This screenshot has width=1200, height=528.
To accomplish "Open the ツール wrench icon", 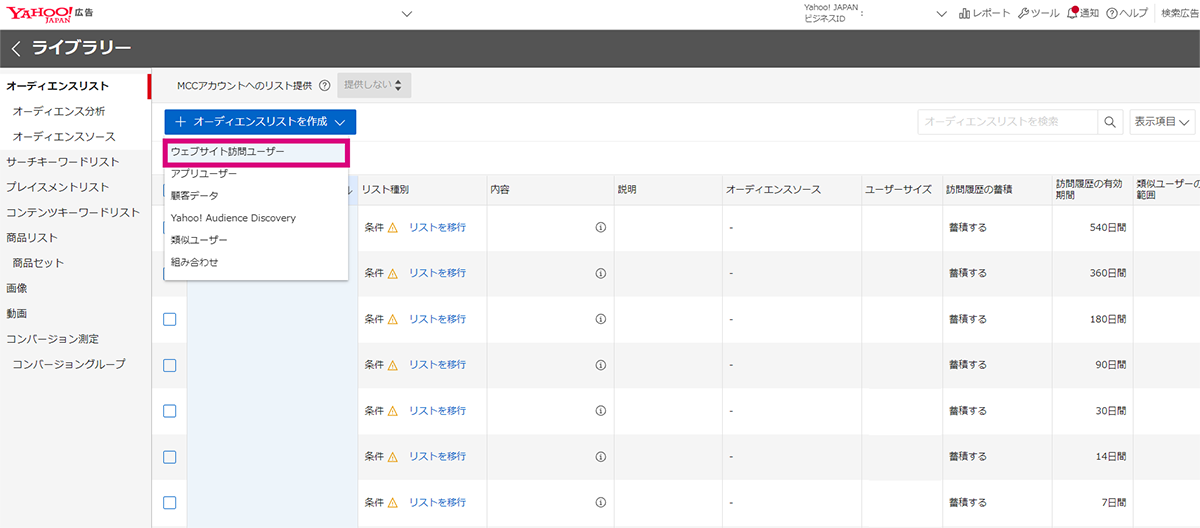I will pos(1023,14).
